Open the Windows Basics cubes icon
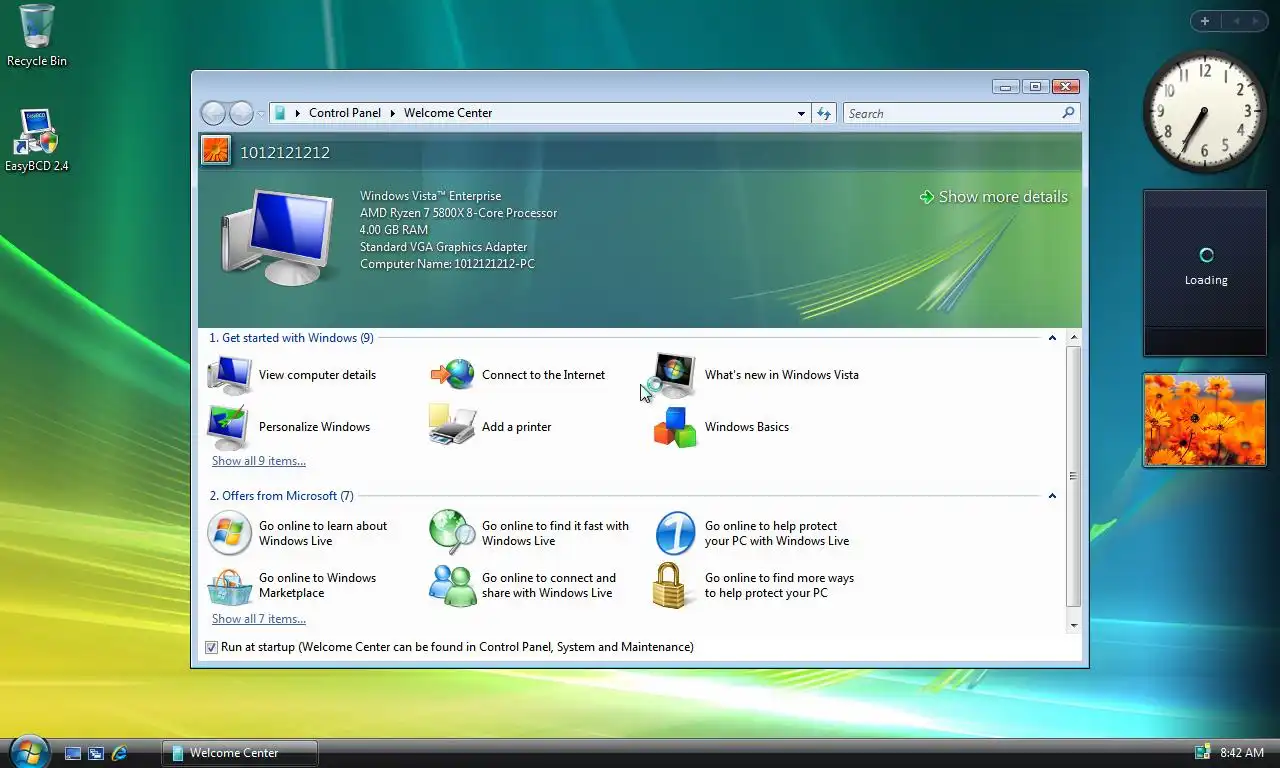This screenshot has height=768, width=1280. pos(675,427)
